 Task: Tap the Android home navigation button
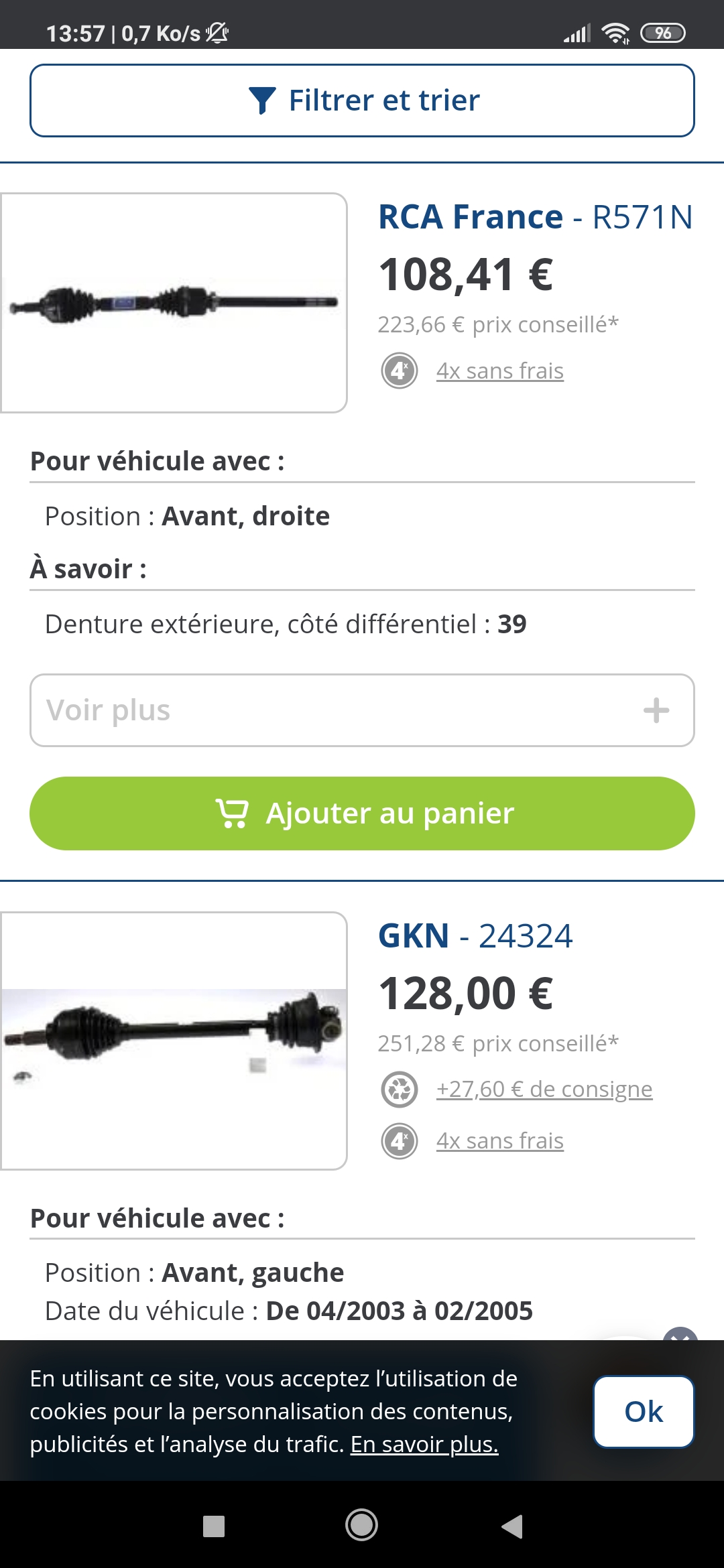362,1526
